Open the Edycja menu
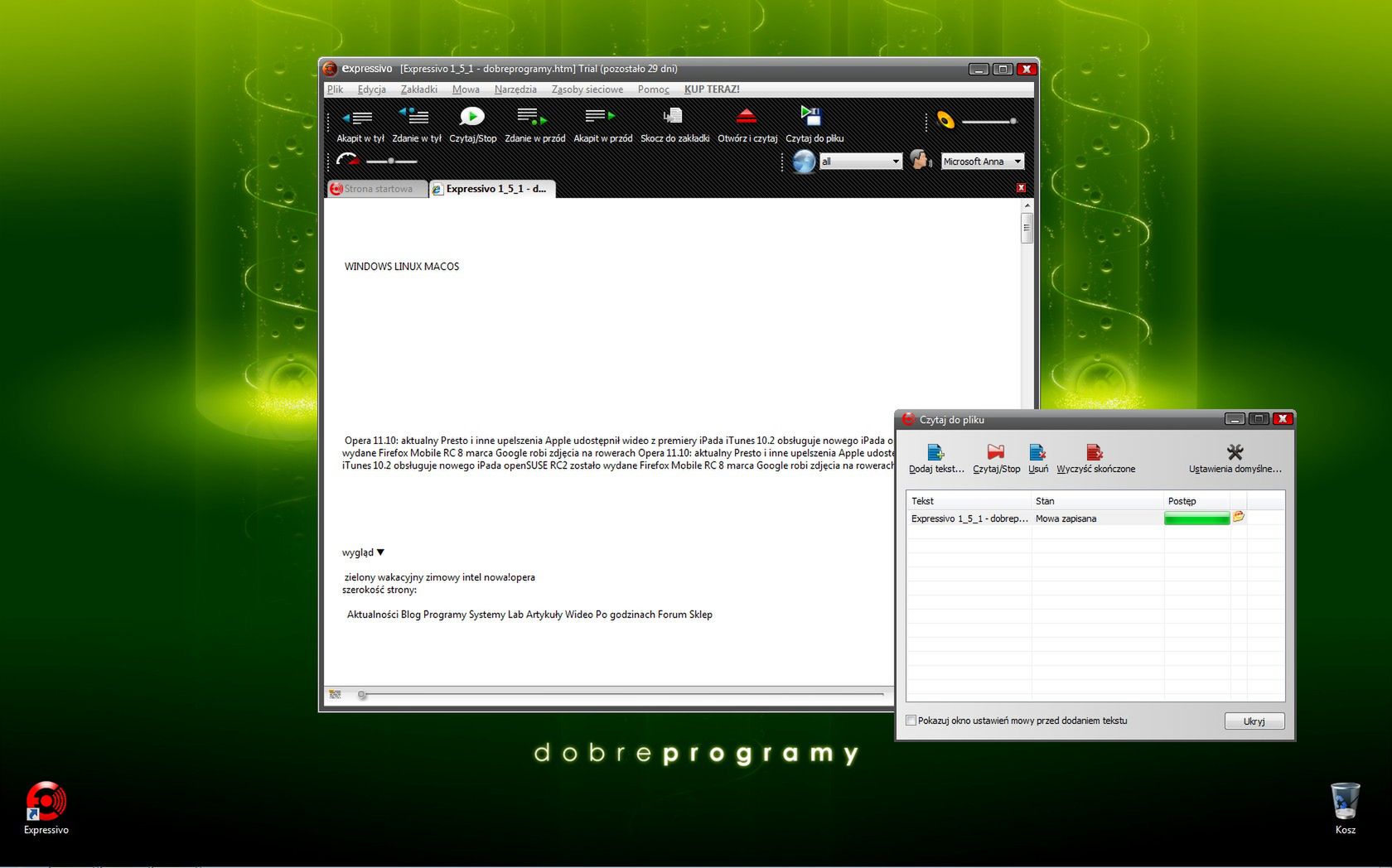Screen dimensions: 1392x868 372,89
